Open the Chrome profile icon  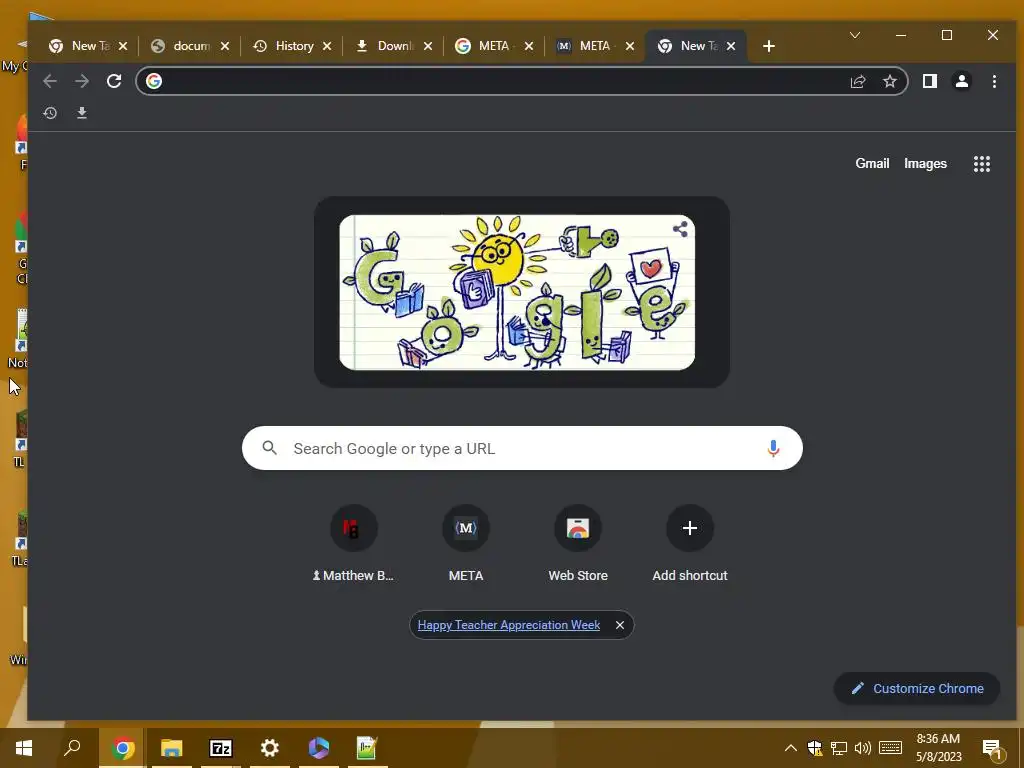(x=962, y=81)
